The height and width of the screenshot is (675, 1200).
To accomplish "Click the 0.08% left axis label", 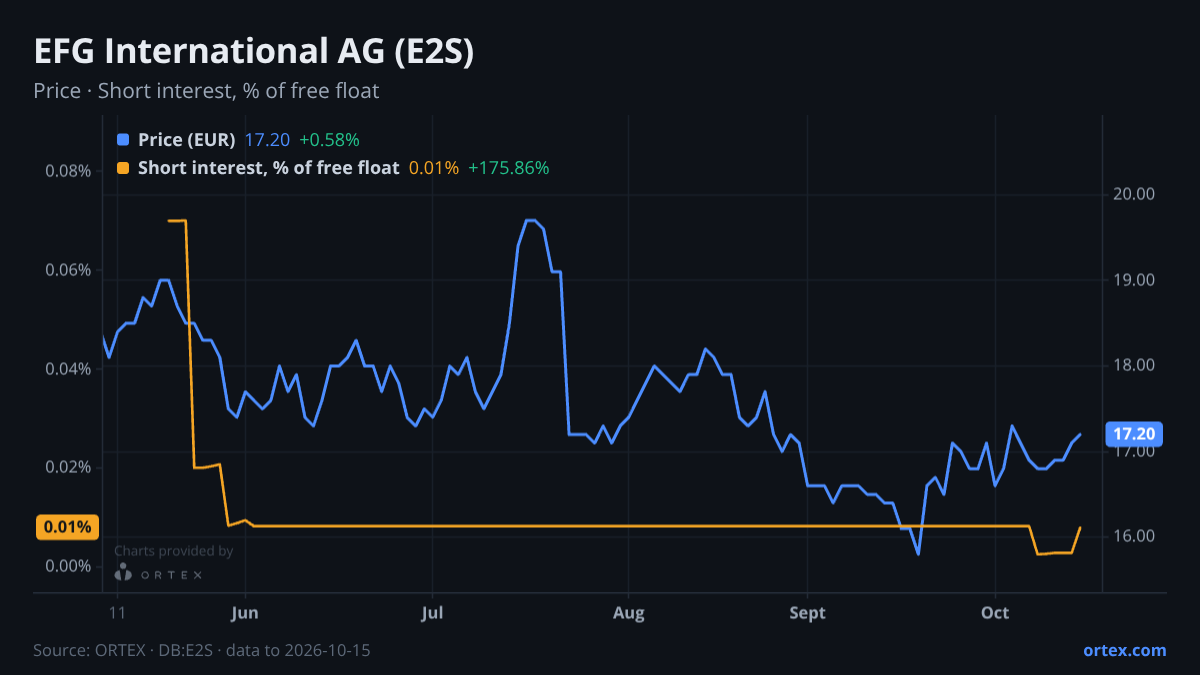I will 68,171.
